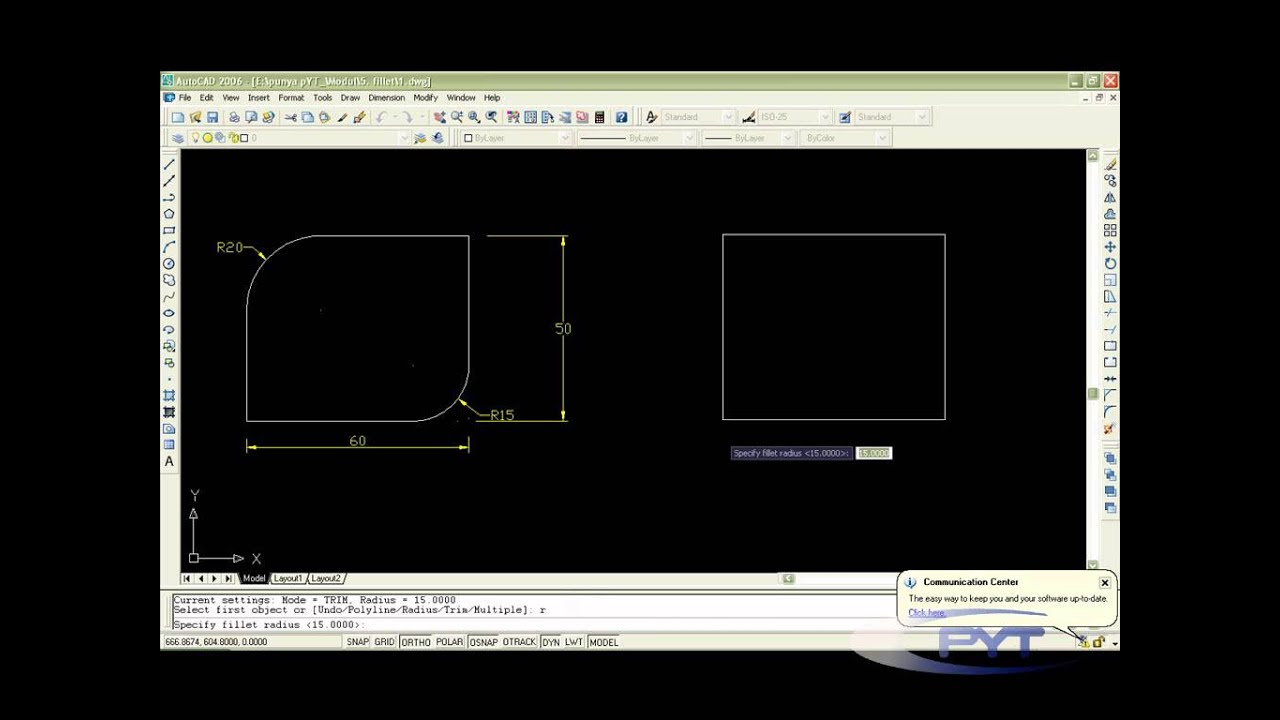This screenshot has width=1280, height=720.
Task: Open the ByLayer lineweight dropdown
Action: pos(748,138)
